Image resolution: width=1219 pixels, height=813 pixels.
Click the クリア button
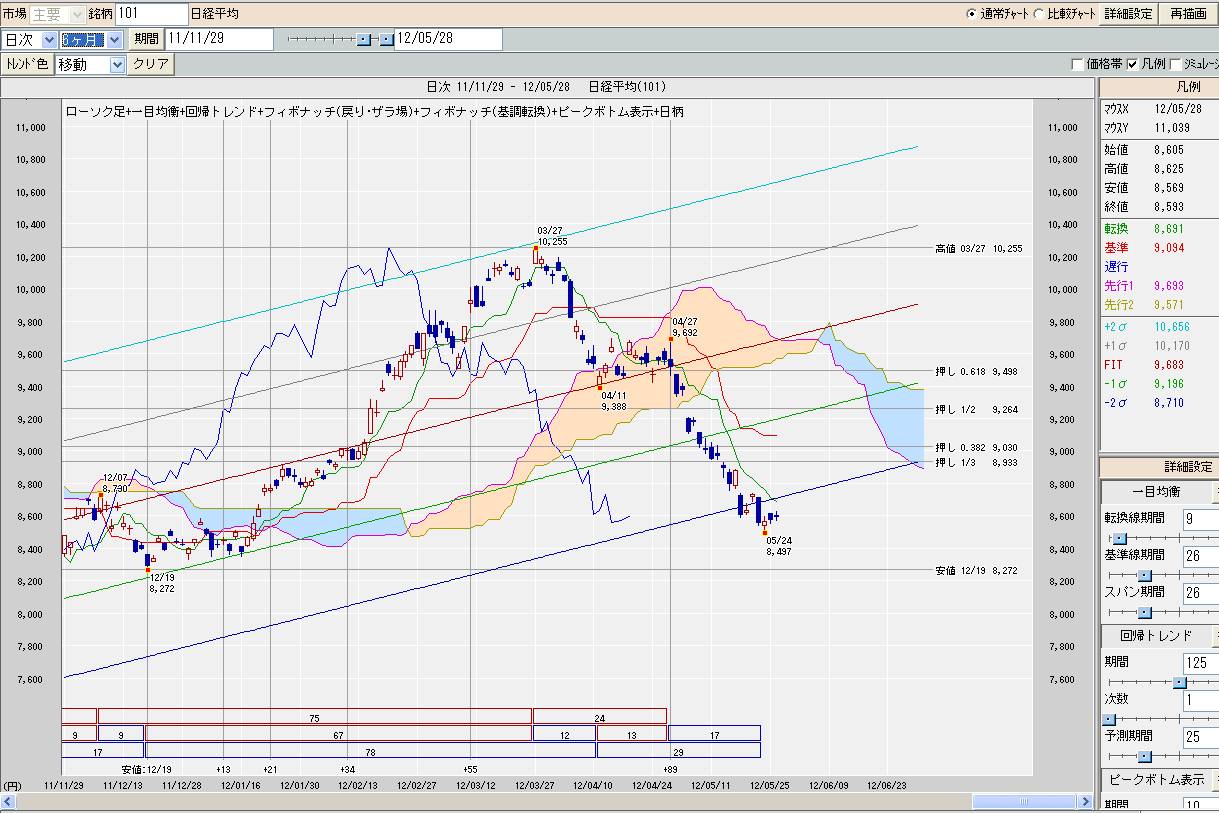click(x=151, y=64)
